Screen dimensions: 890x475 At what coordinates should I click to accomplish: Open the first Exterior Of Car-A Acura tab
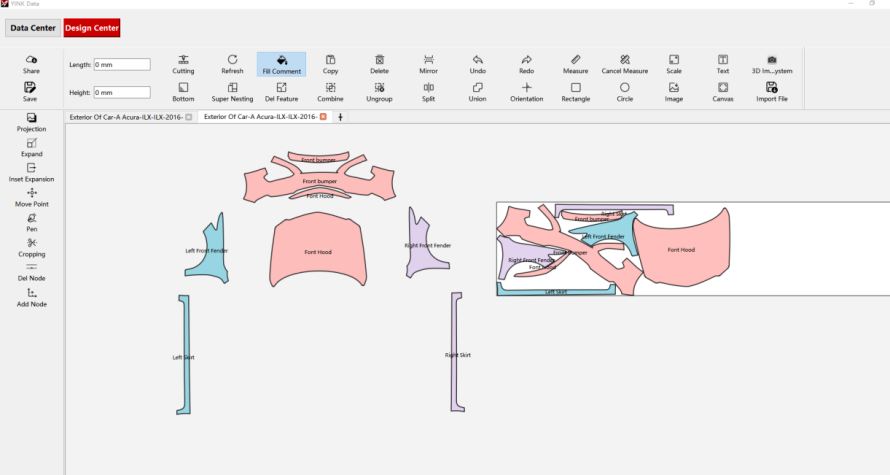click(x=126, y=117)
